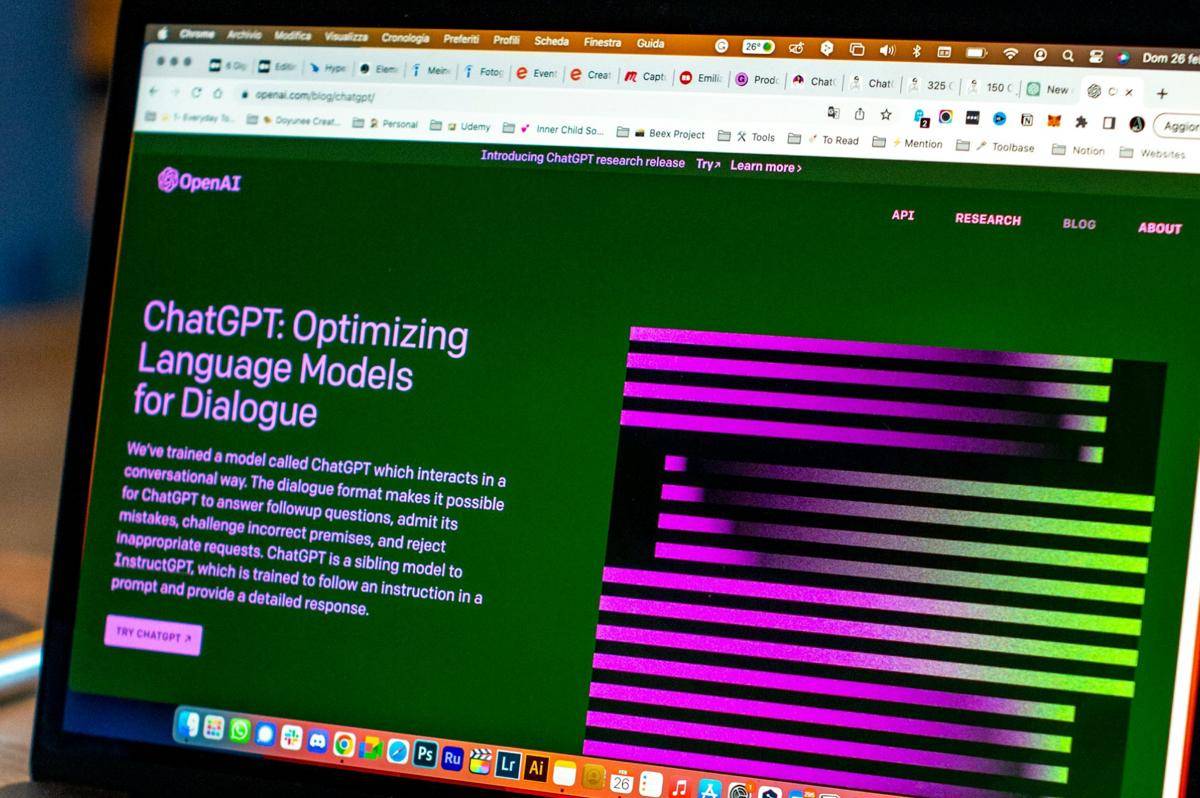1200x798 pixels.
Task: Launch Slack from the Dock
Action: click(291, 737)
